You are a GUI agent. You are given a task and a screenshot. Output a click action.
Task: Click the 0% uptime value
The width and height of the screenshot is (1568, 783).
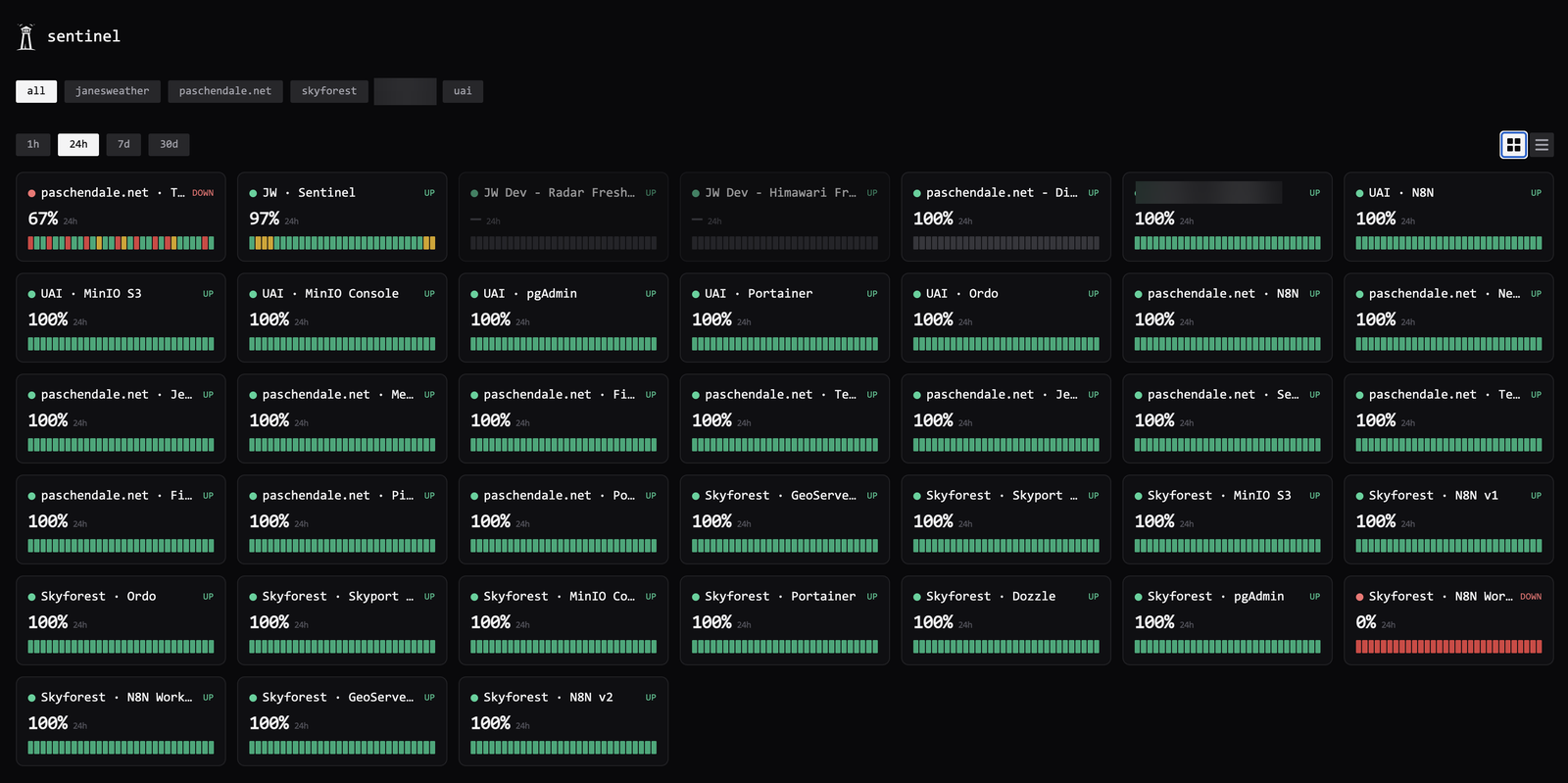(x=1366, y=622)
